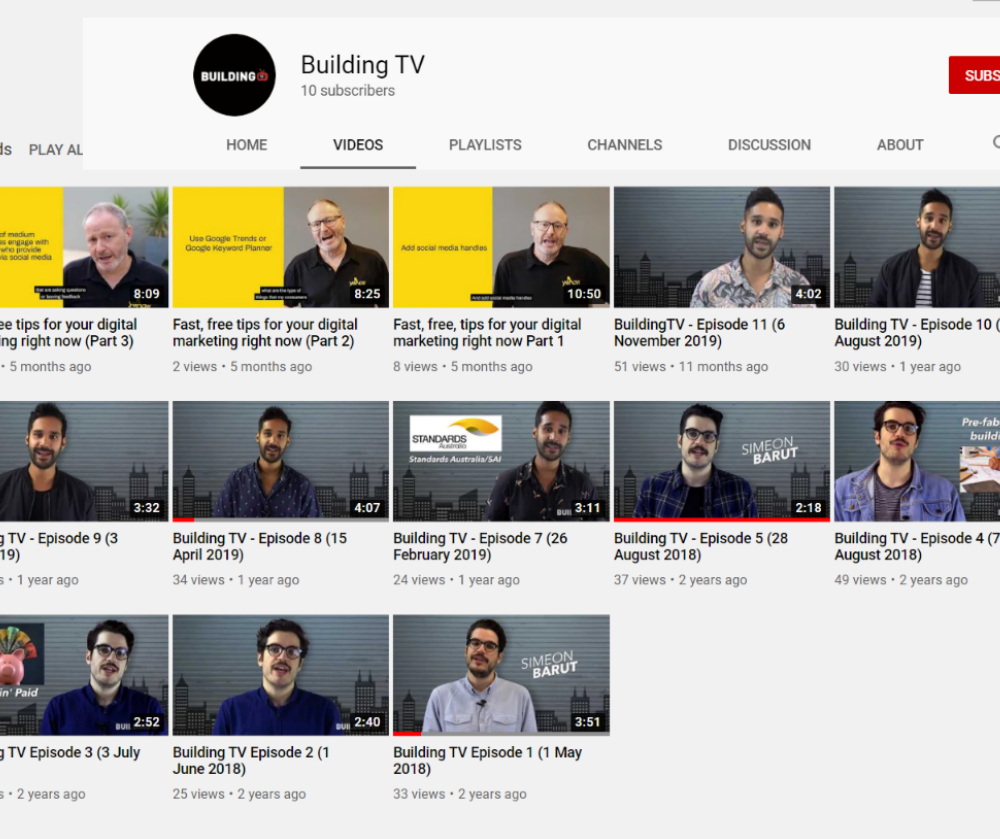Click title 'Building TV Episode 2 (1 June 2018)'
1000x839 pixels.
pos(251,761)
